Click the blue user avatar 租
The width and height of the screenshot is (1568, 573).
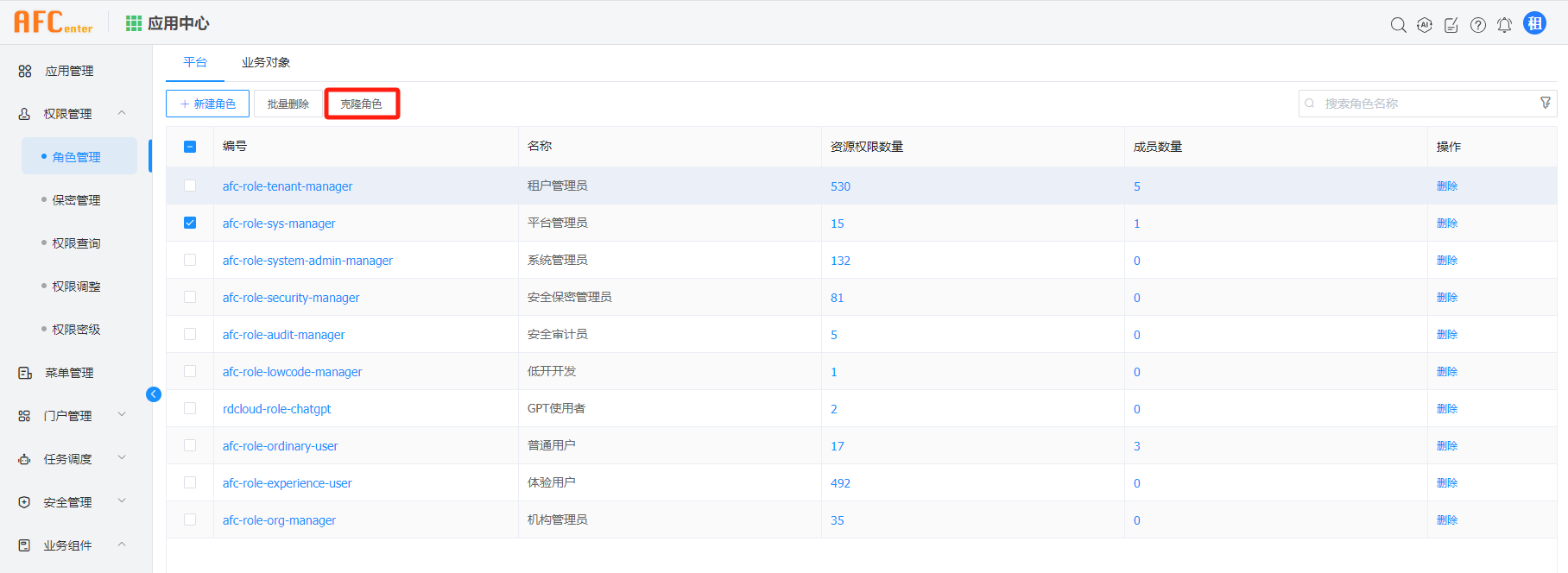[1534, 23]
